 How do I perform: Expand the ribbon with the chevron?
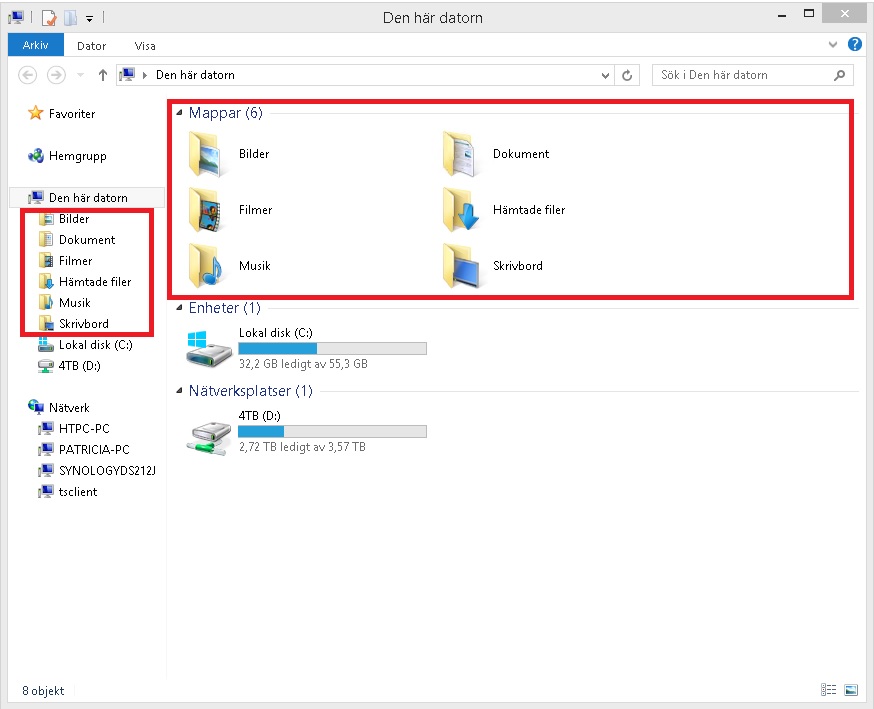tap(833, 45)
